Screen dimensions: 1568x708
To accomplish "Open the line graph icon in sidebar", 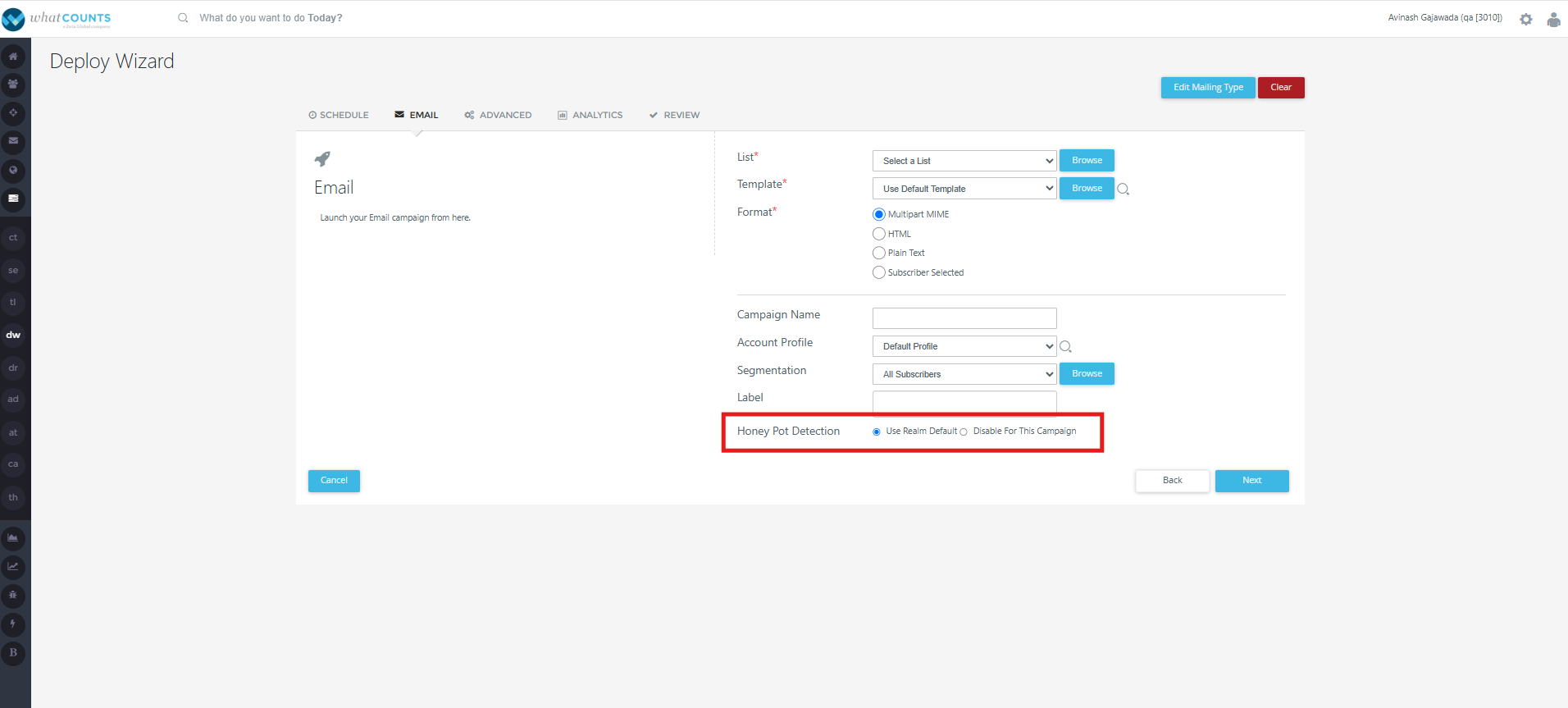I will (x=13, y=567).
